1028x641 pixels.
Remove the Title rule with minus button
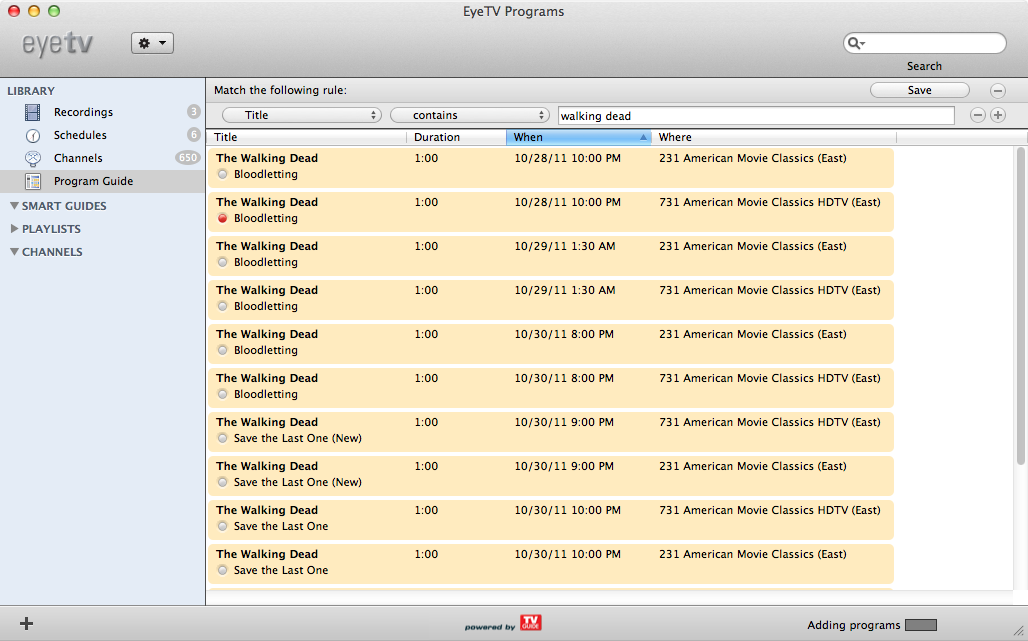(978, 115)
